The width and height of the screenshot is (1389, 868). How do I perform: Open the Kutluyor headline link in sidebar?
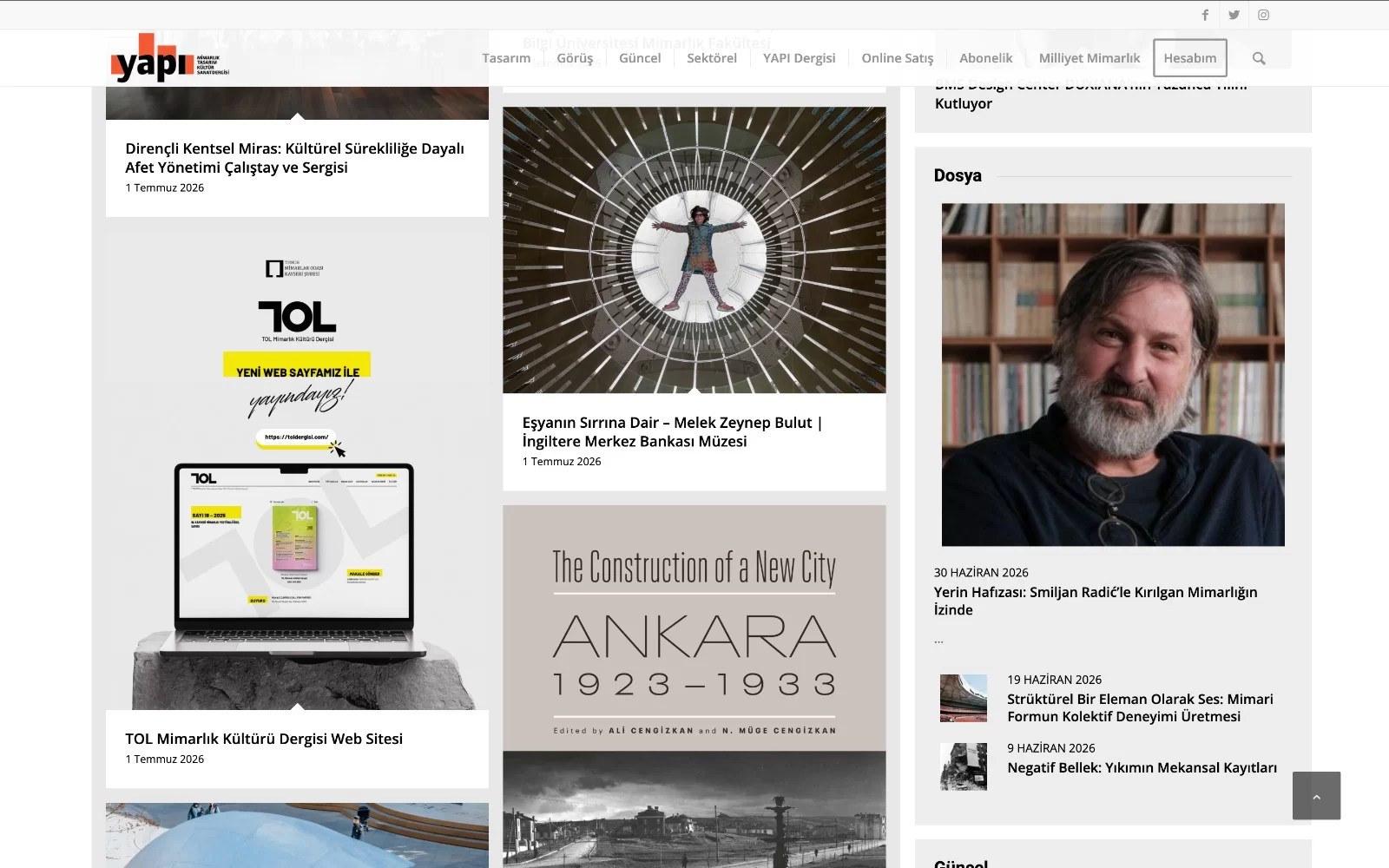1091,94
